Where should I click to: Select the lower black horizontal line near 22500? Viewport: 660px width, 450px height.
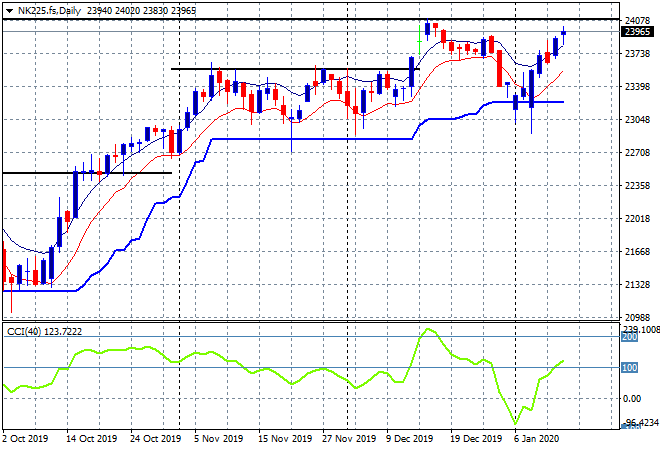[87, 173]
